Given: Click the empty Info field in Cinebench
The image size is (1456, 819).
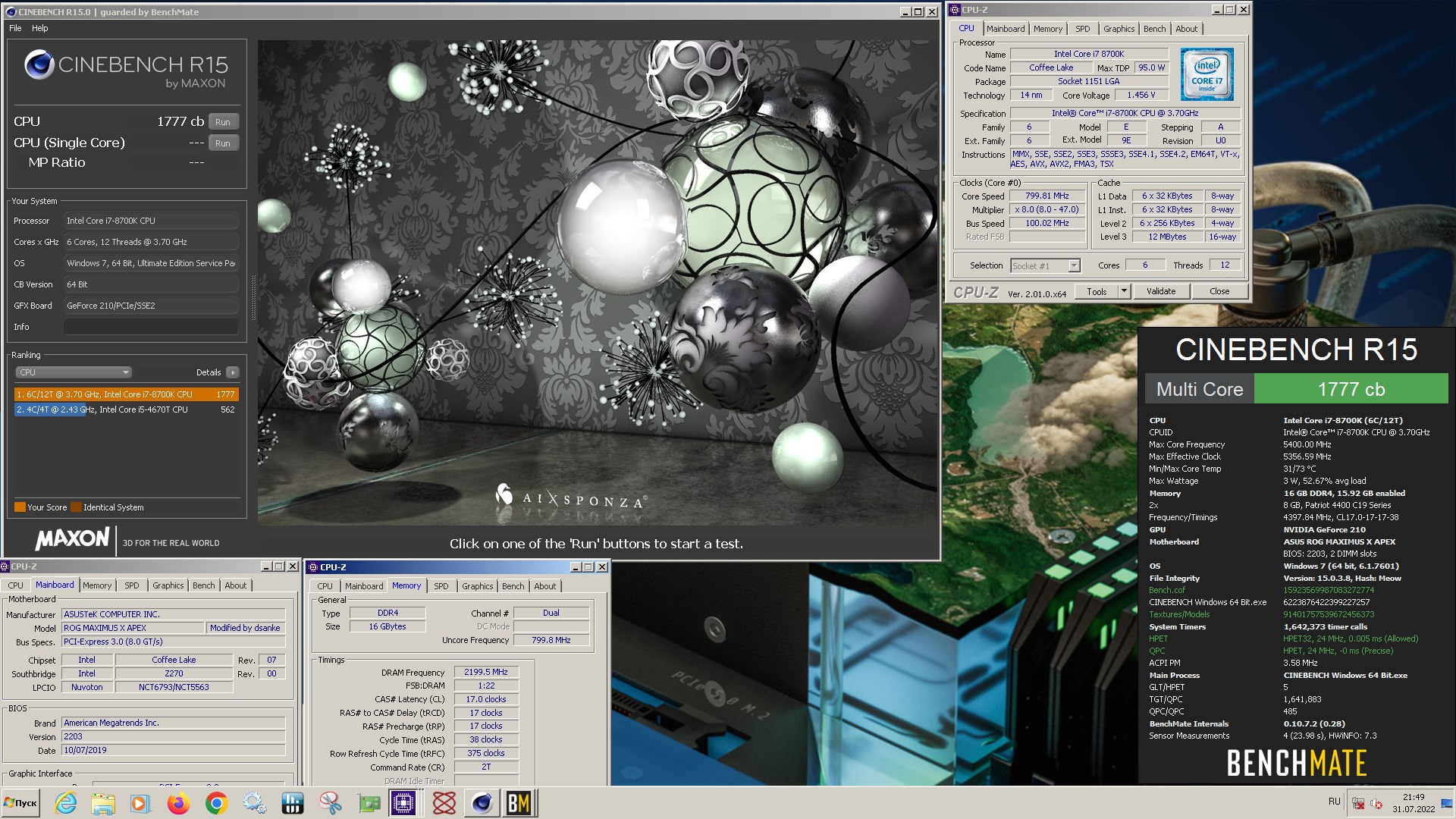Looking at the screenshot, I should pyautogui.click(x=151, y=327).
